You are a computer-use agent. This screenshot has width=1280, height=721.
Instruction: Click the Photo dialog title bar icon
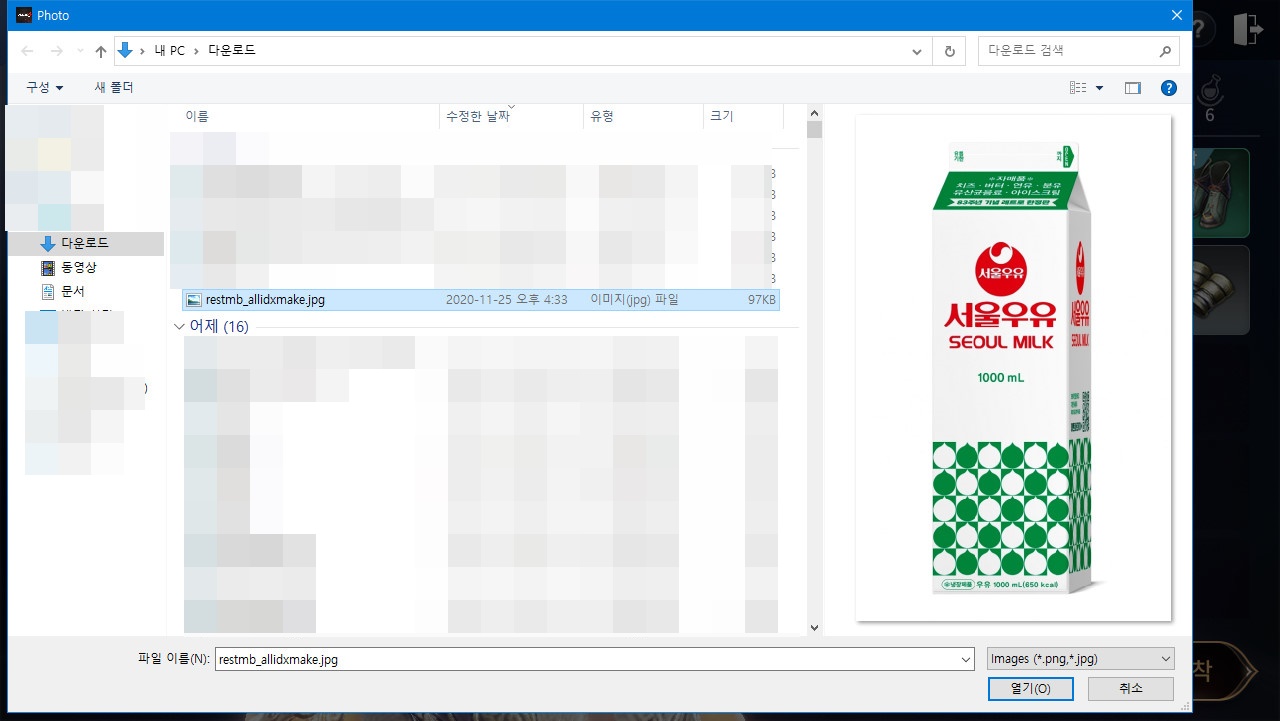pyautogui.click(x=25, y=15)
